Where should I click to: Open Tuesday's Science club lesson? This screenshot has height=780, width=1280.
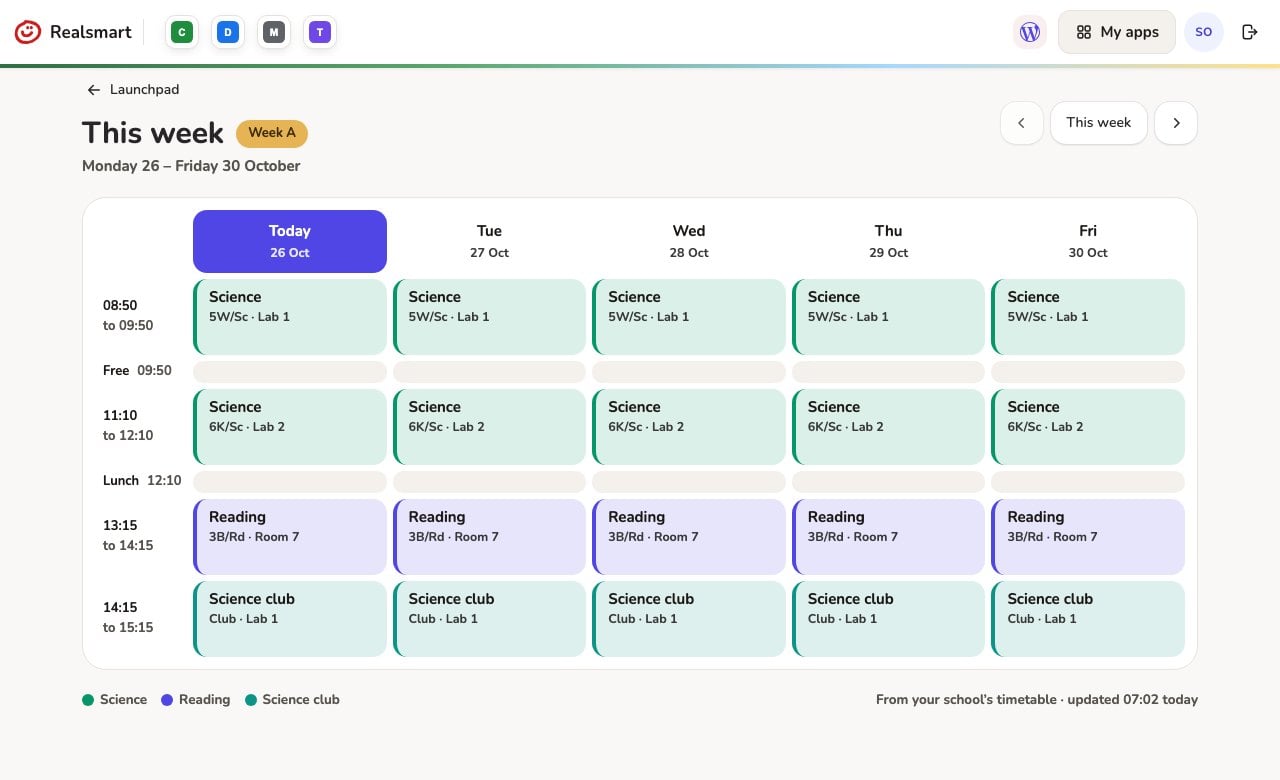489,619
